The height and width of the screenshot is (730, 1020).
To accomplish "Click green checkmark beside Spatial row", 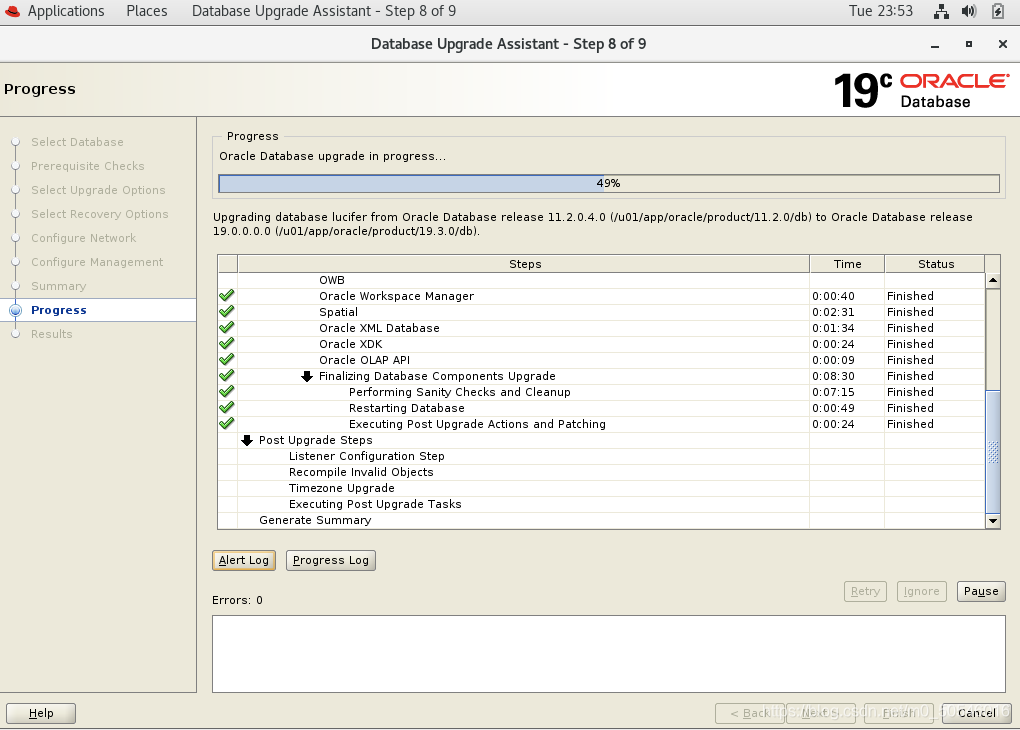I will [x=226, y=312].
